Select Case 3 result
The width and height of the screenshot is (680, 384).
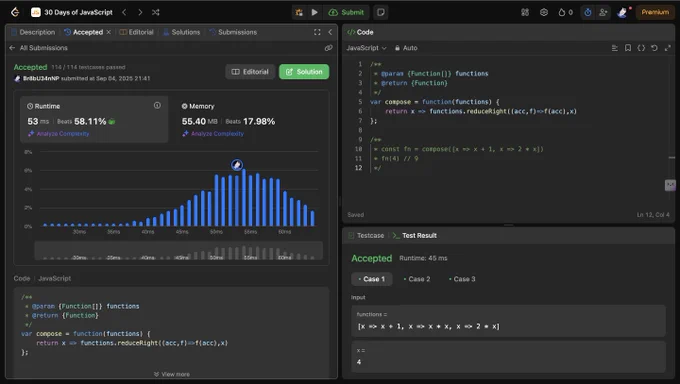pos(462,279)
